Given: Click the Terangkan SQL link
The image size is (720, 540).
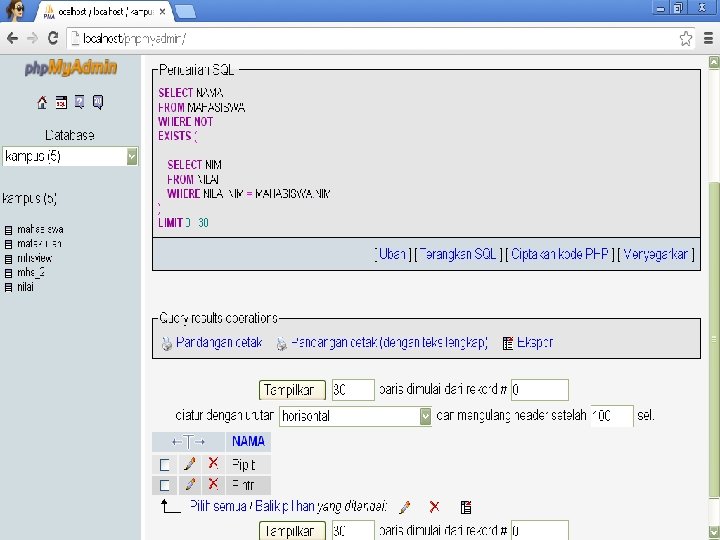Looking at the screenshot, I should [458, 254].
